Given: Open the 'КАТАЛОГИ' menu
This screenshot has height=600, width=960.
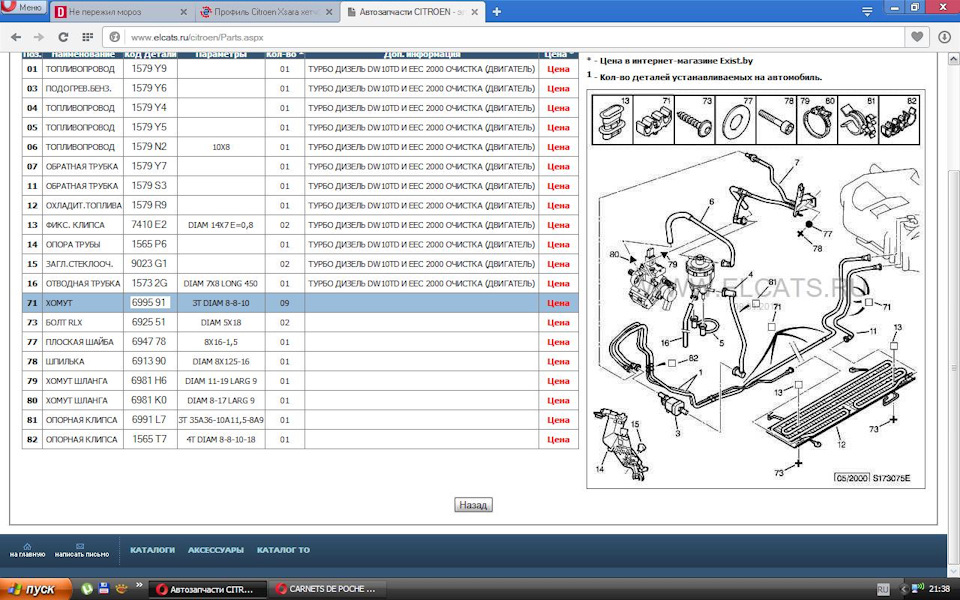Looking at the screenshot, I should (152, 550).
